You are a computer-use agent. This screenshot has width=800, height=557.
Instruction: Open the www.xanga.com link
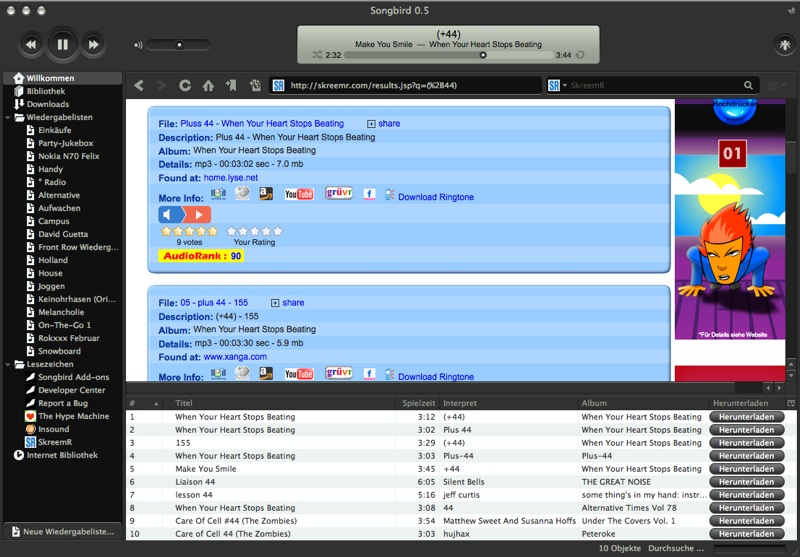pyautogui.click(x=235, y=357)
